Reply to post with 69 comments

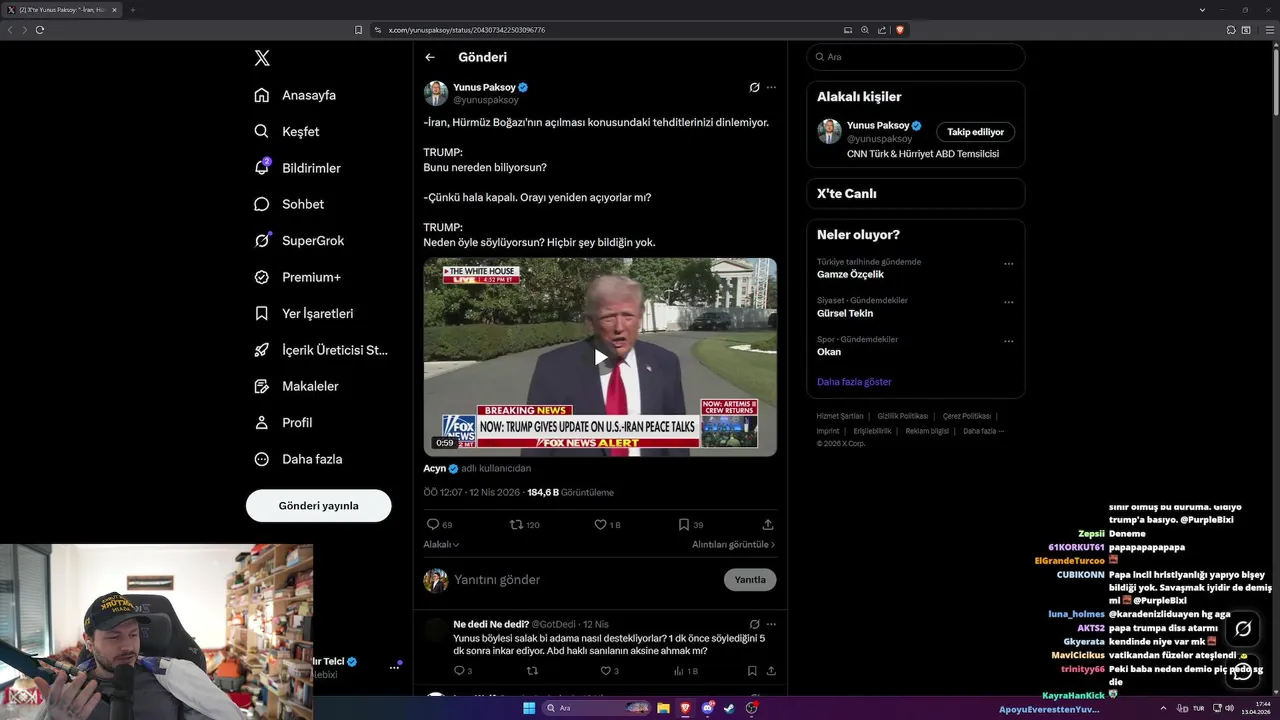click(439, 524)
